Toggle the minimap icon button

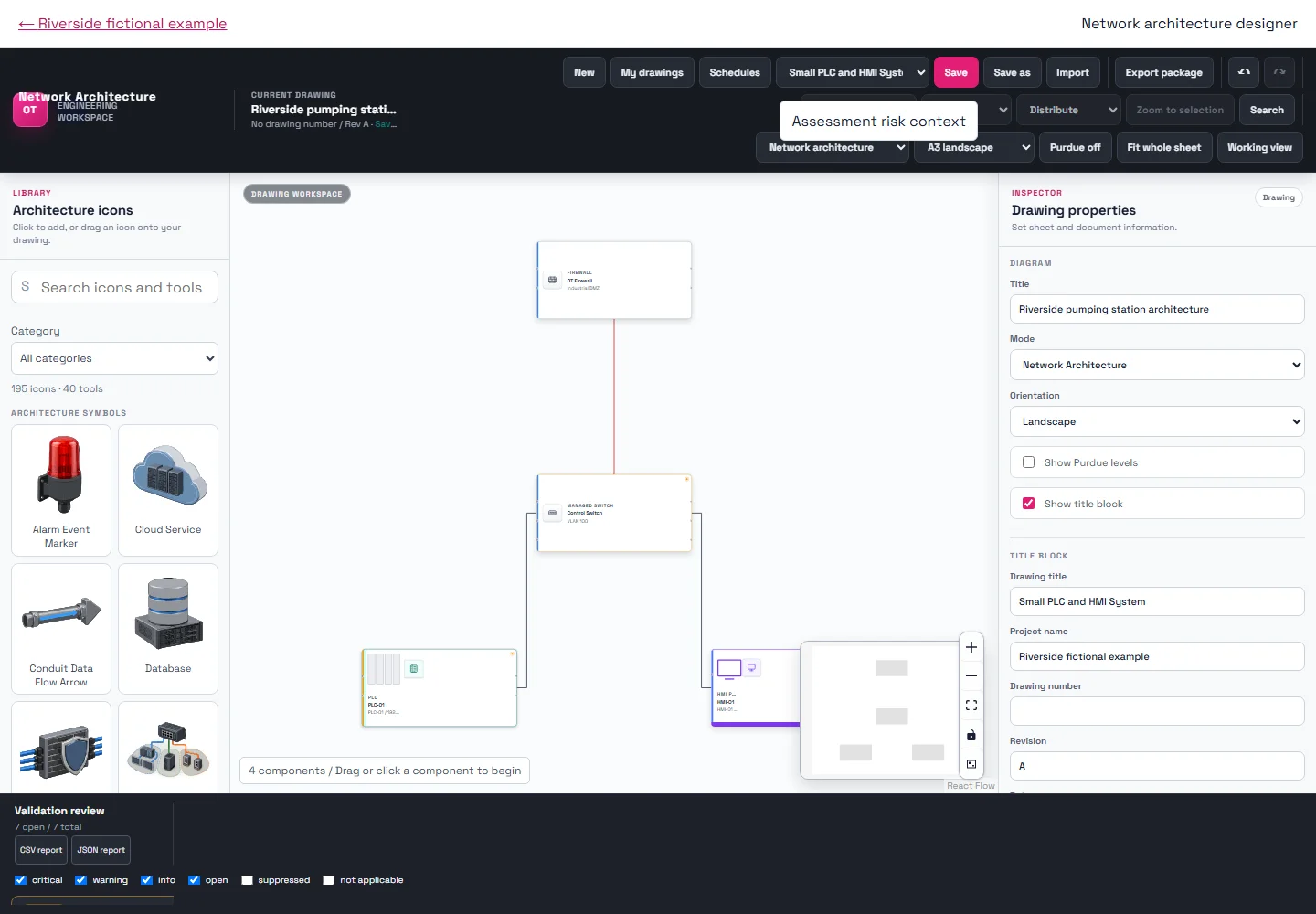[971, 764]
